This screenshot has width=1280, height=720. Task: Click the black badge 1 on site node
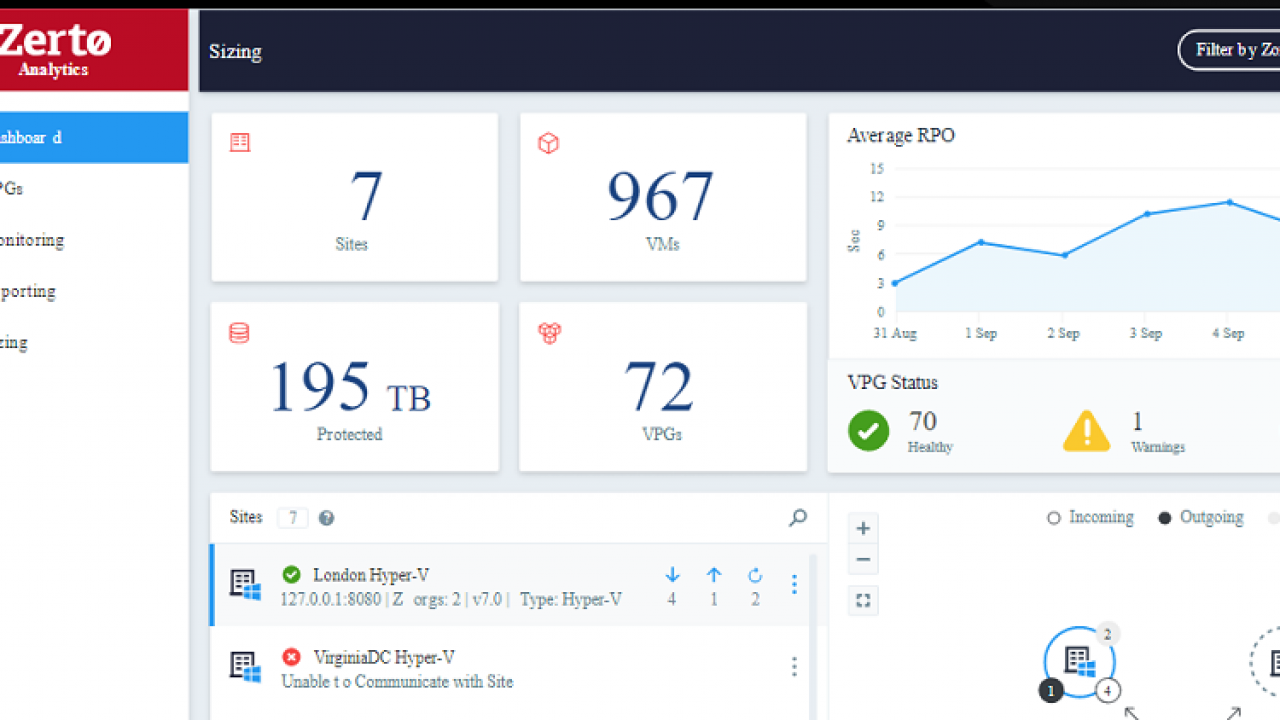[1051, 690]
